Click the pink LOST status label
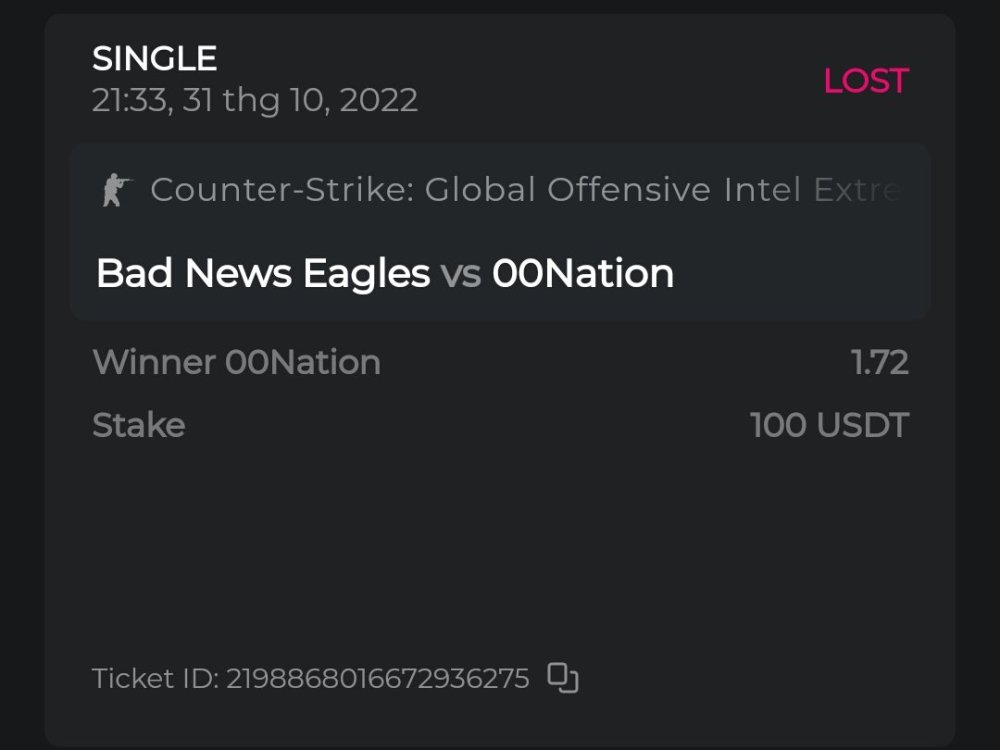This screenshot has height=750, width=1000. click(x=865, y=81)
